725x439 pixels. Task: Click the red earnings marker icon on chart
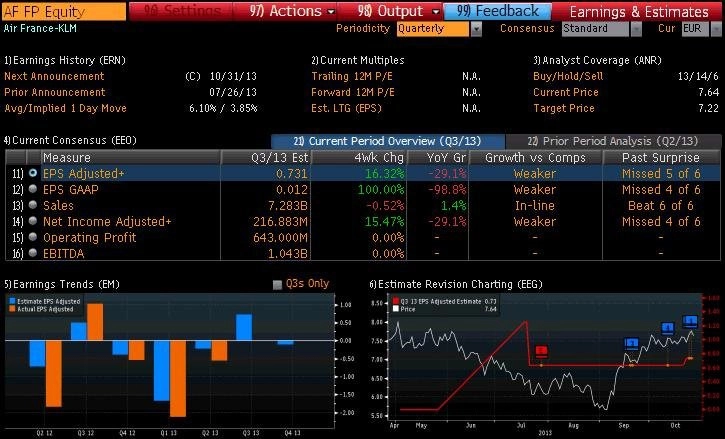click(541, 351)
